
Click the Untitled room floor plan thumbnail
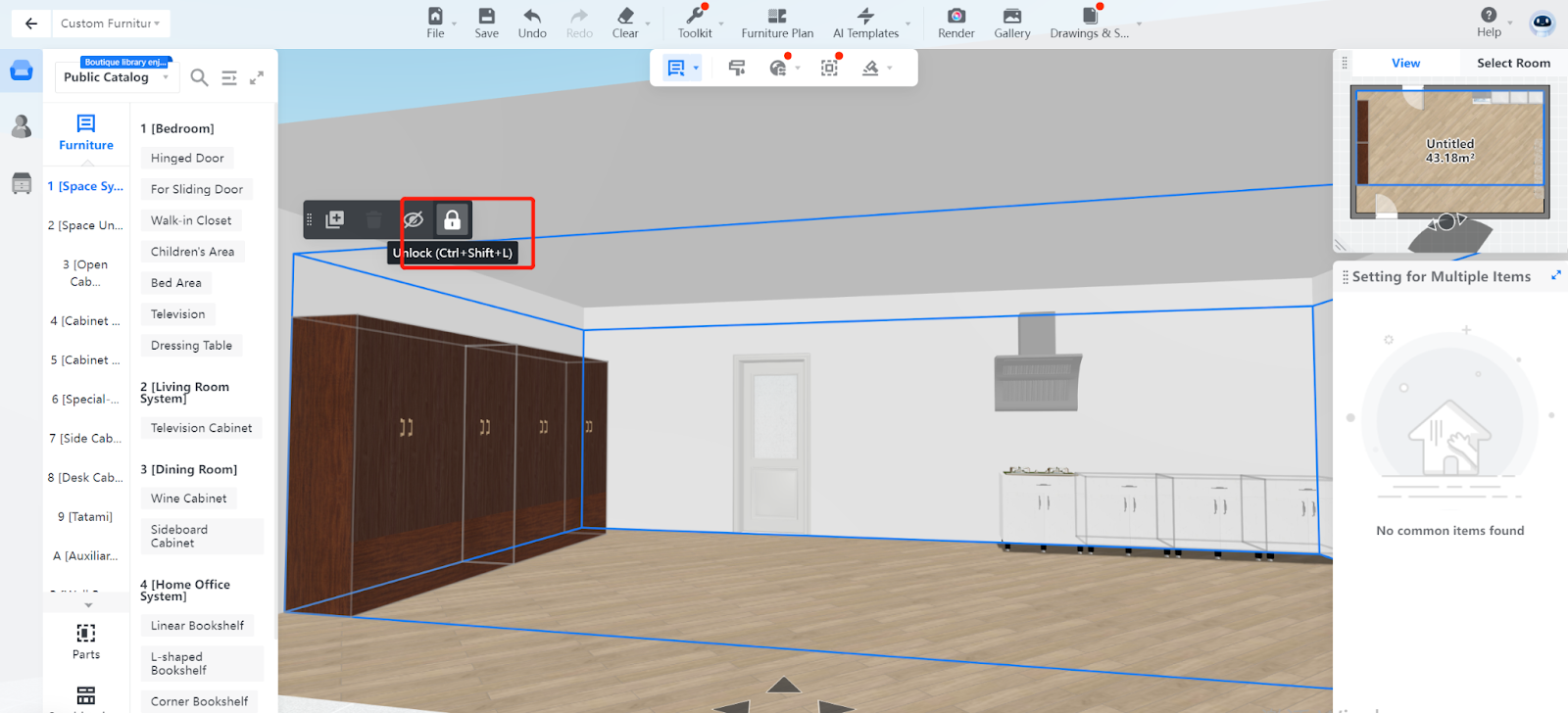coord(1450,151)
